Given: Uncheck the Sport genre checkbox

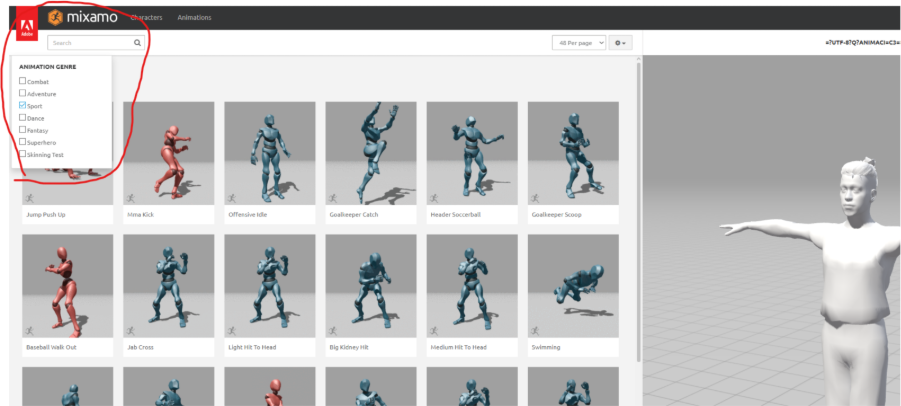Looking at the screenshot, I should 23,105.
